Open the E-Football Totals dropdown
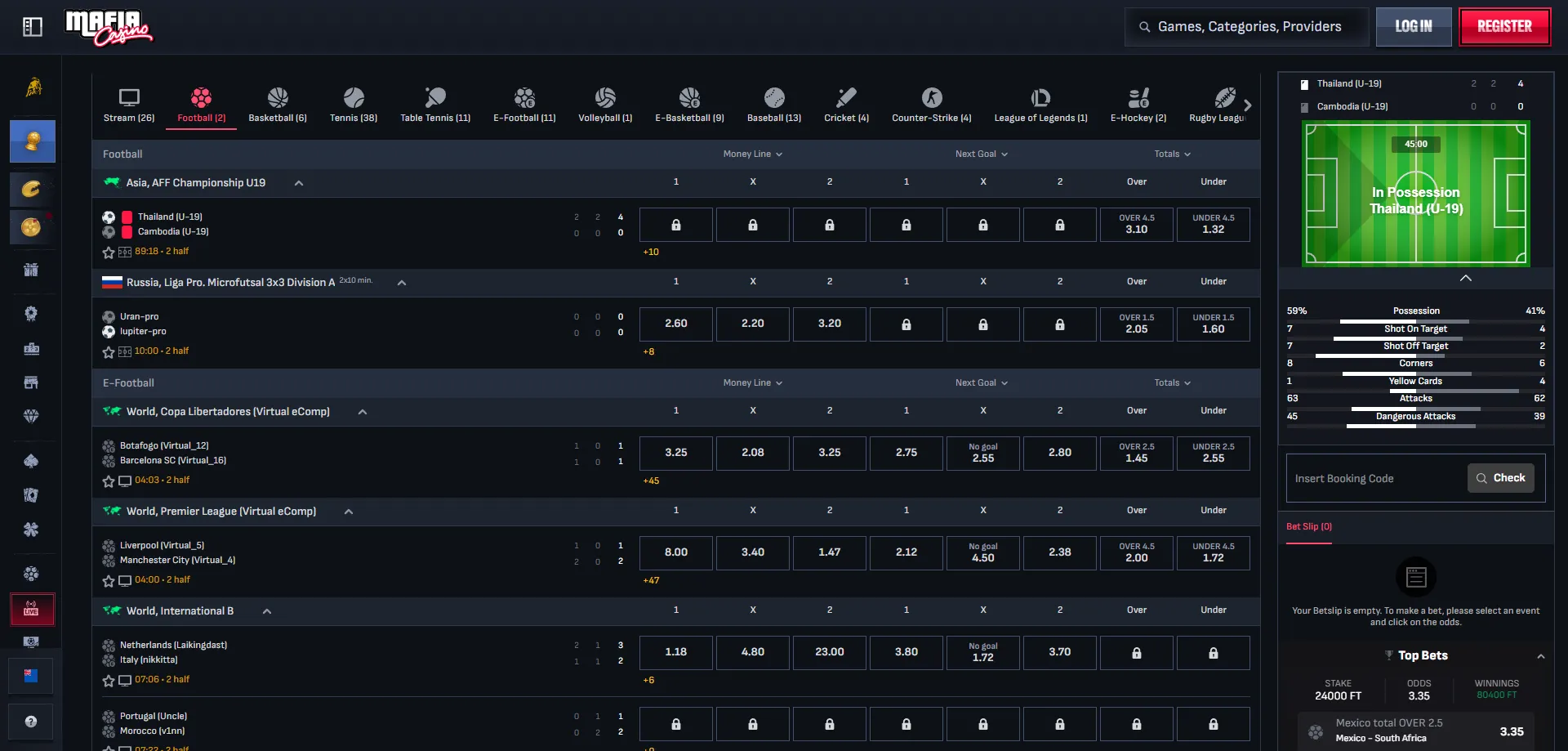The height and width of the screenshot is (751, 1568). point(1172,382)
